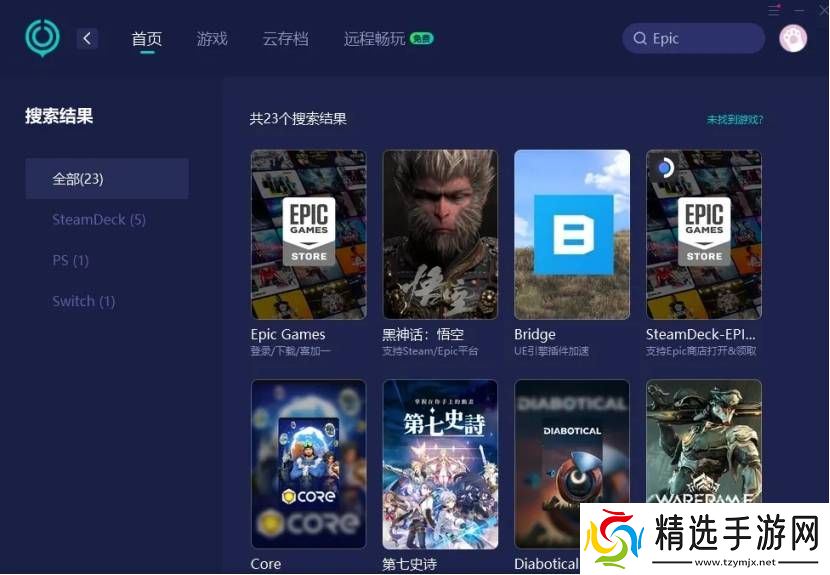This screenshot has width=830, height=575.
Task: Select the 黑神话:悟空 game cover
Action: click(x=440, y=235)
